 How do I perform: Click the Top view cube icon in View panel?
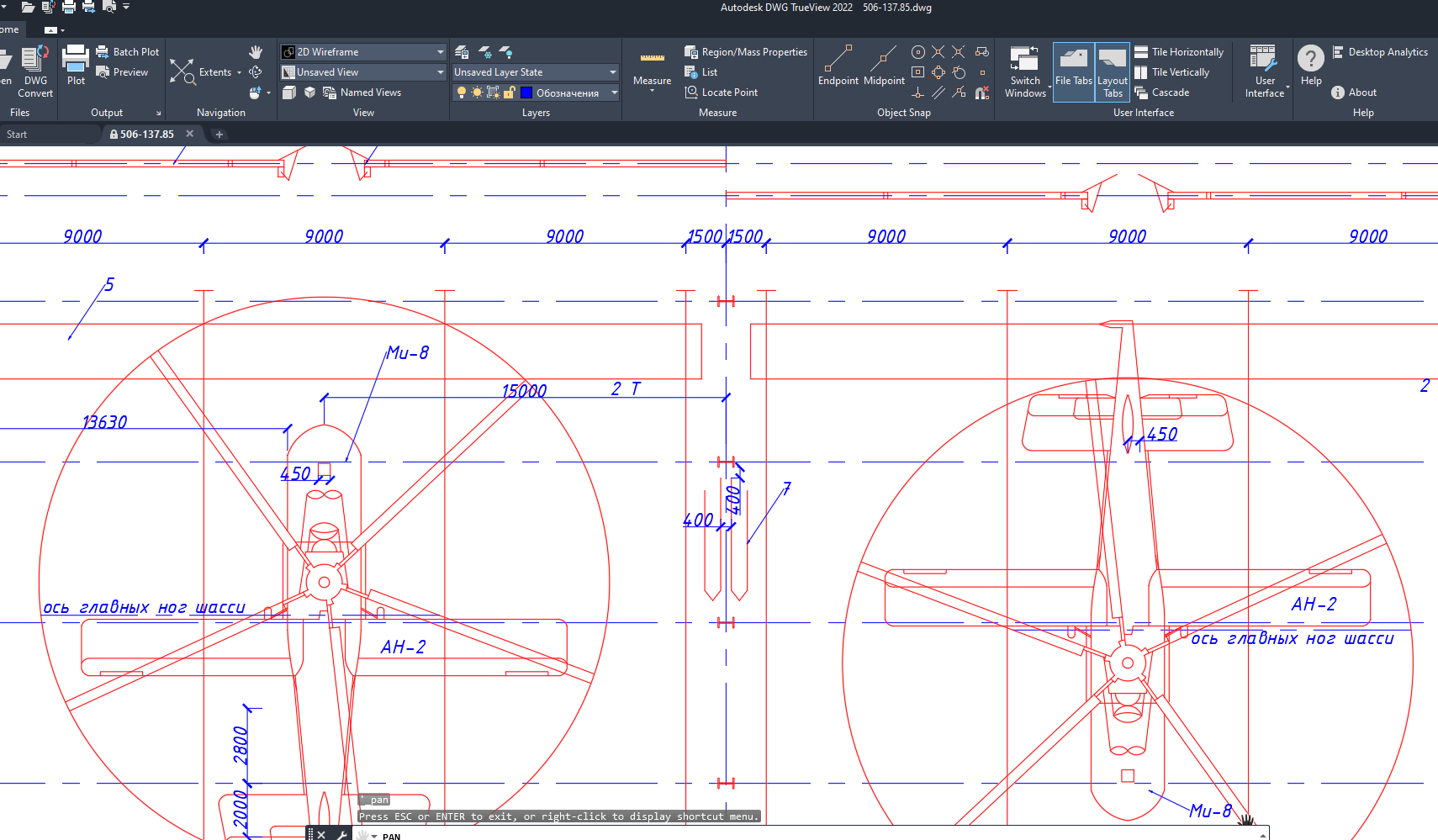(x=289, y=92)
